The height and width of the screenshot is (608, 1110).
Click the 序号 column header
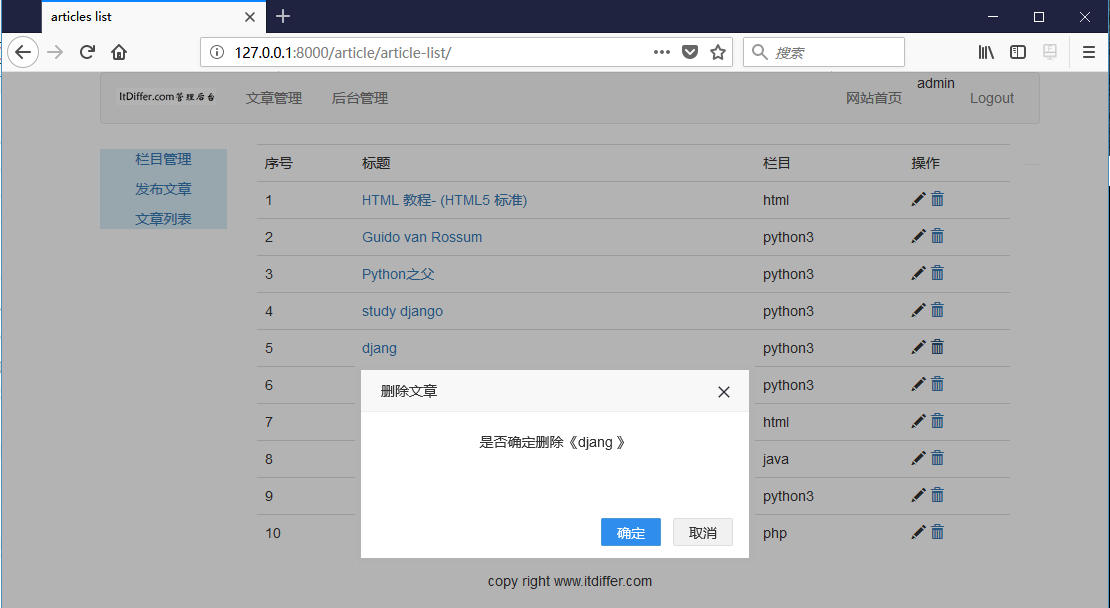tap(278, 164)
